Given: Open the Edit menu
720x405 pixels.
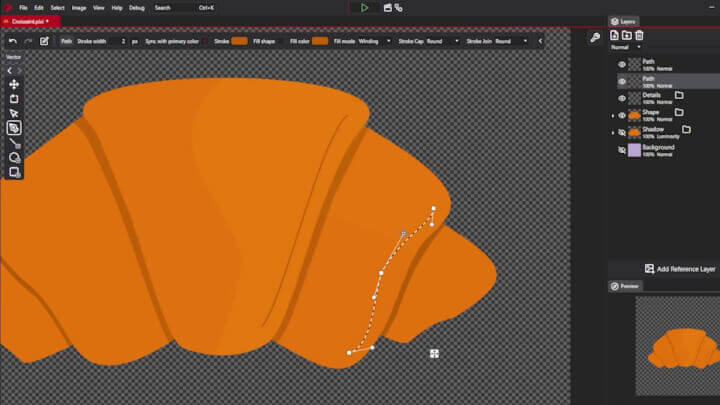Looking at the screenshot, I should click(39, 8).
